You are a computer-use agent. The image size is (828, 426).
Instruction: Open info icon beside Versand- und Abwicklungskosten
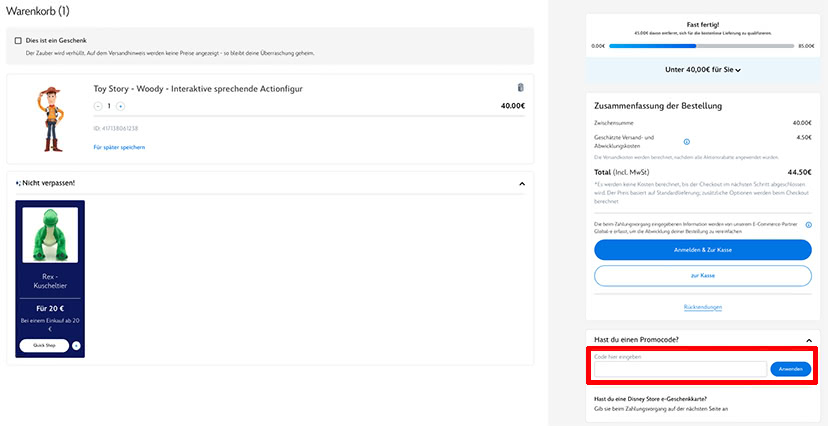click(x=686, y=141)
